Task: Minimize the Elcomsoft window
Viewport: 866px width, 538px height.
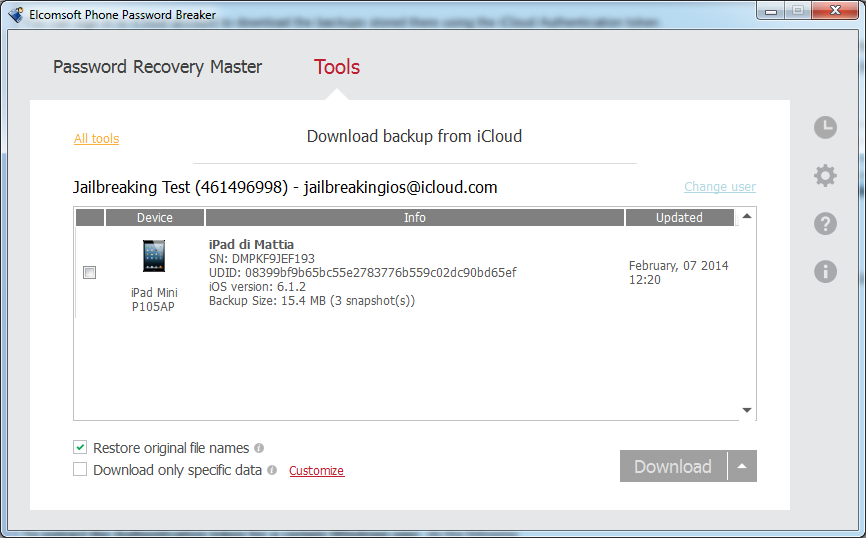Action: (772, 10)
